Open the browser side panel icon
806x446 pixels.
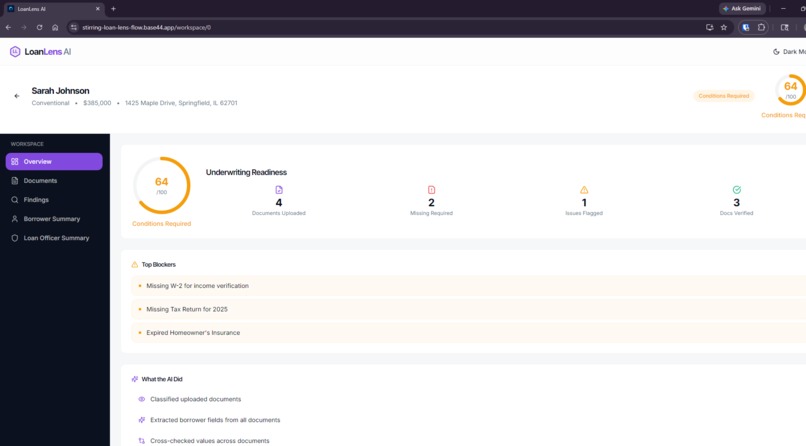pyautogui.click(x=784, y=27)
